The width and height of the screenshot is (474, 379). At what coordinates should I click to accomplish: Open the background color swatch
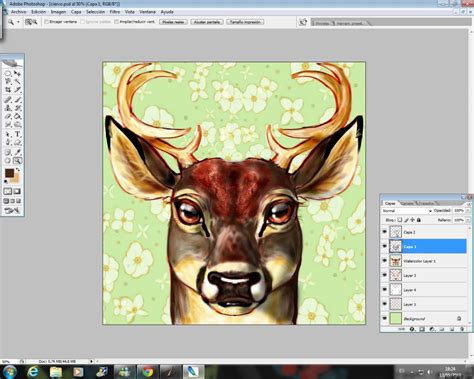[x=16, y=179]
